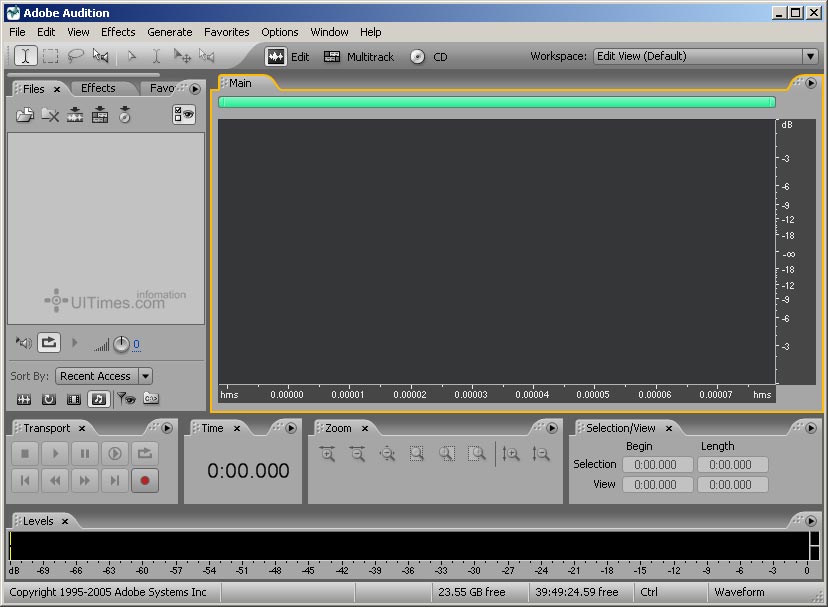Click the View Length time field
The image size is (828, 607).
click(732, 484)
